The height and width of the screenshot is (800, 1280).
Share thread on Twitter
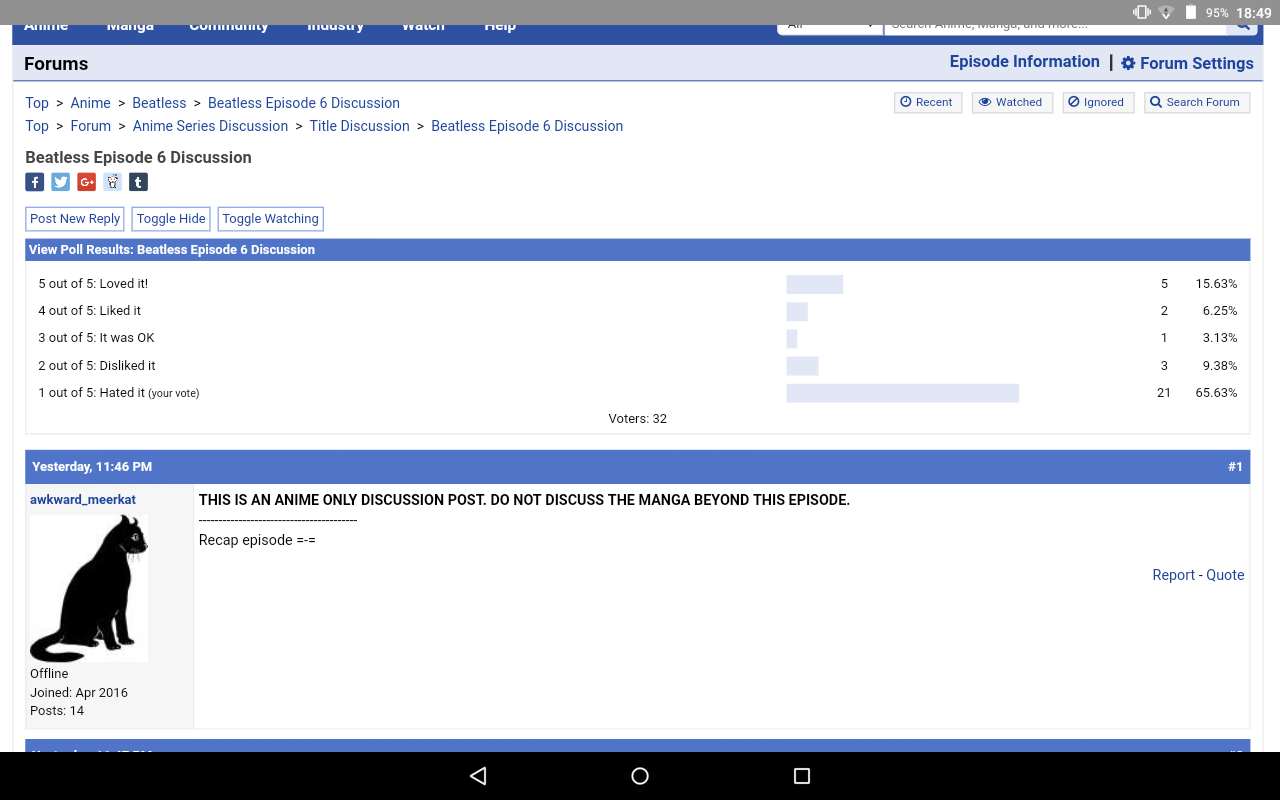(61, 182)
